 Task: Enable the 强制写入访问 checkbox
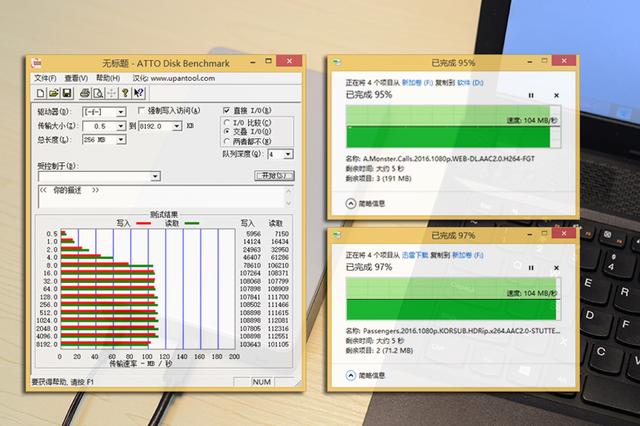pyautogui.click(x=141, y=111)
